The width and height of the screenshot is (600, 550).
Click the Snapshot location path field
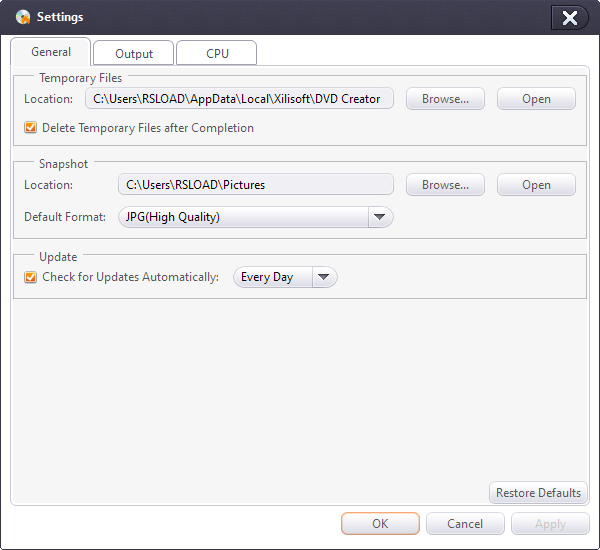click(x=256, y=184)
